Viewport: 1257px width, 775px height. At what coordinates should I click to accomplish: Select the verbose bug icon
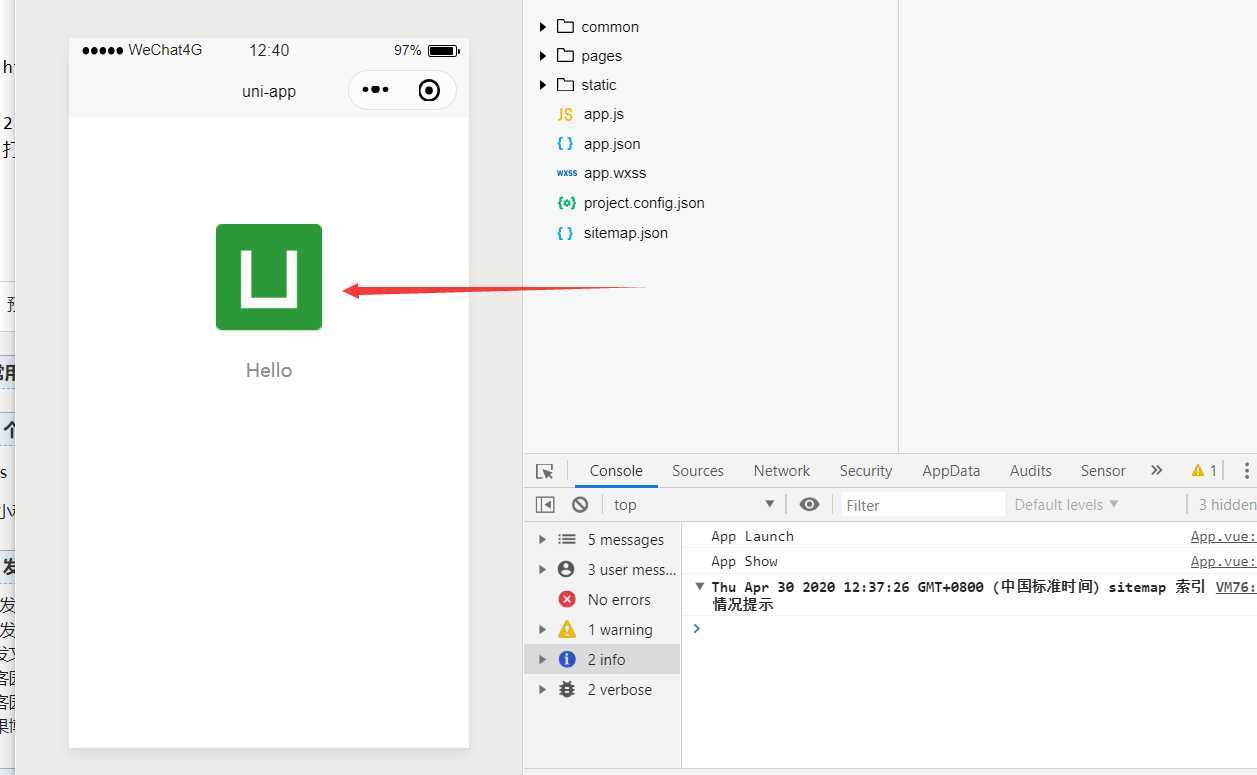click(567, 689)
